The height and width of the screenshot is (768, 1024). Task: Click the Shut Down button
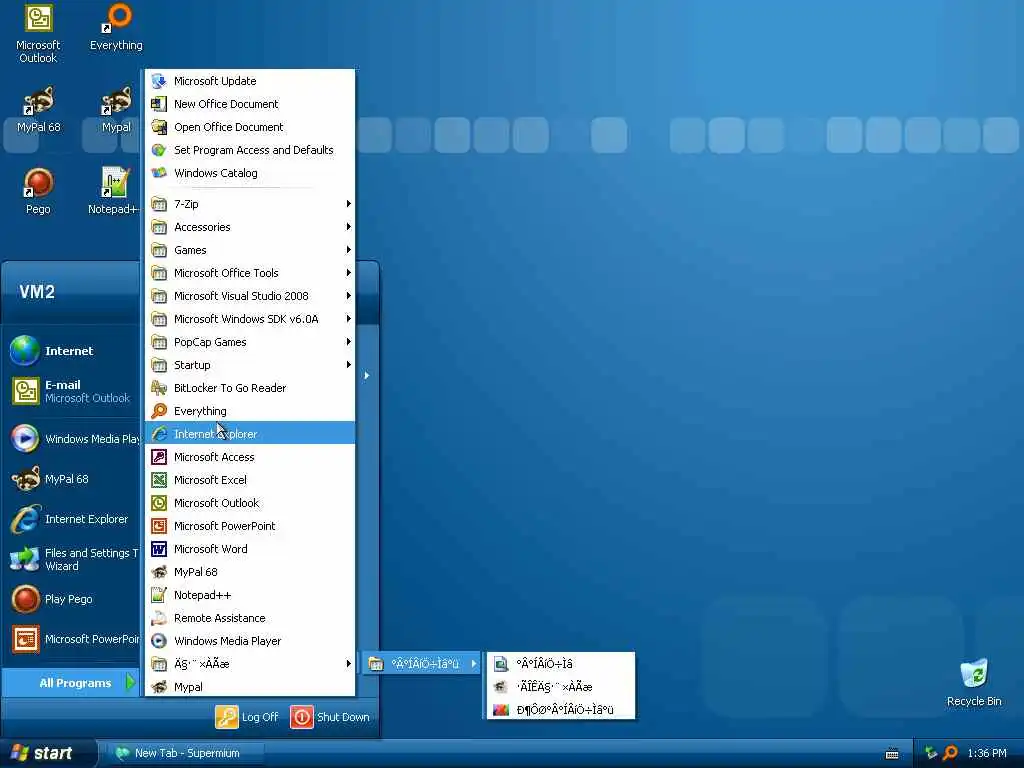330,717
